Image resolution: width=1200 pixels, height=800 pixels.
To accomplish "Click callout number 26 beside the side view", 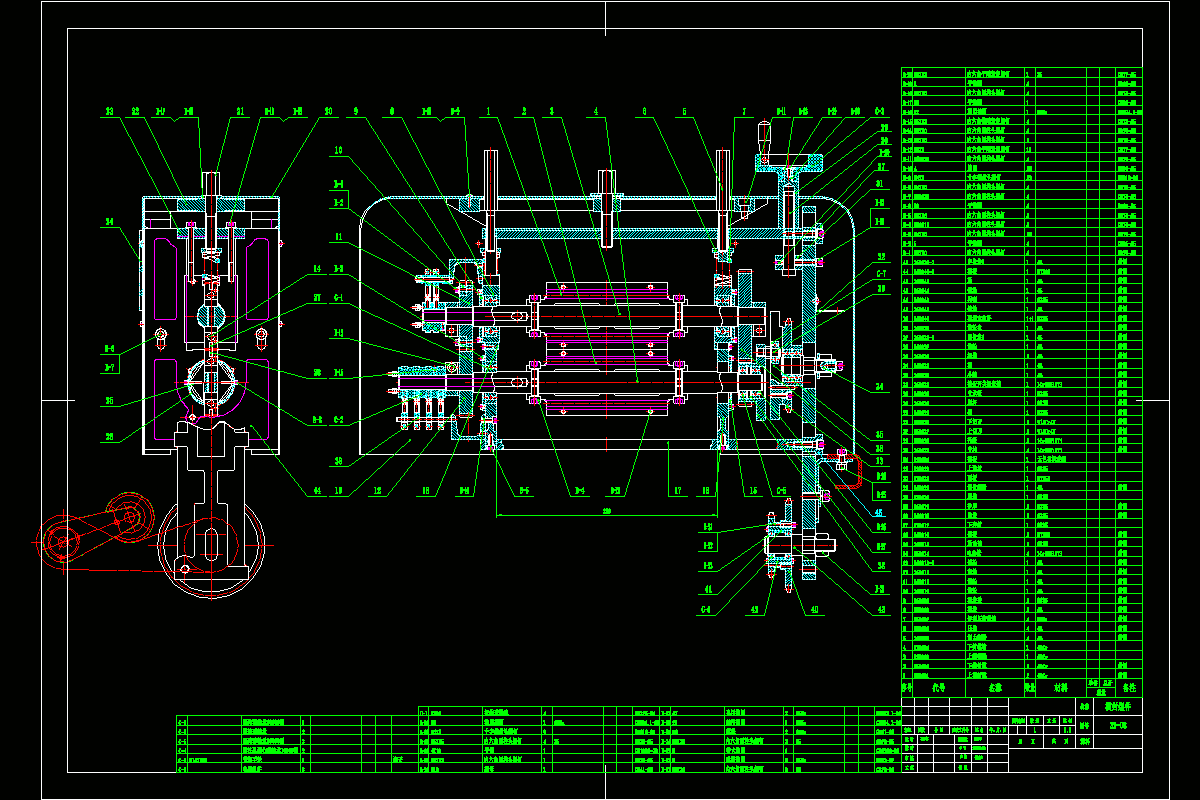I will pos(109,435).
